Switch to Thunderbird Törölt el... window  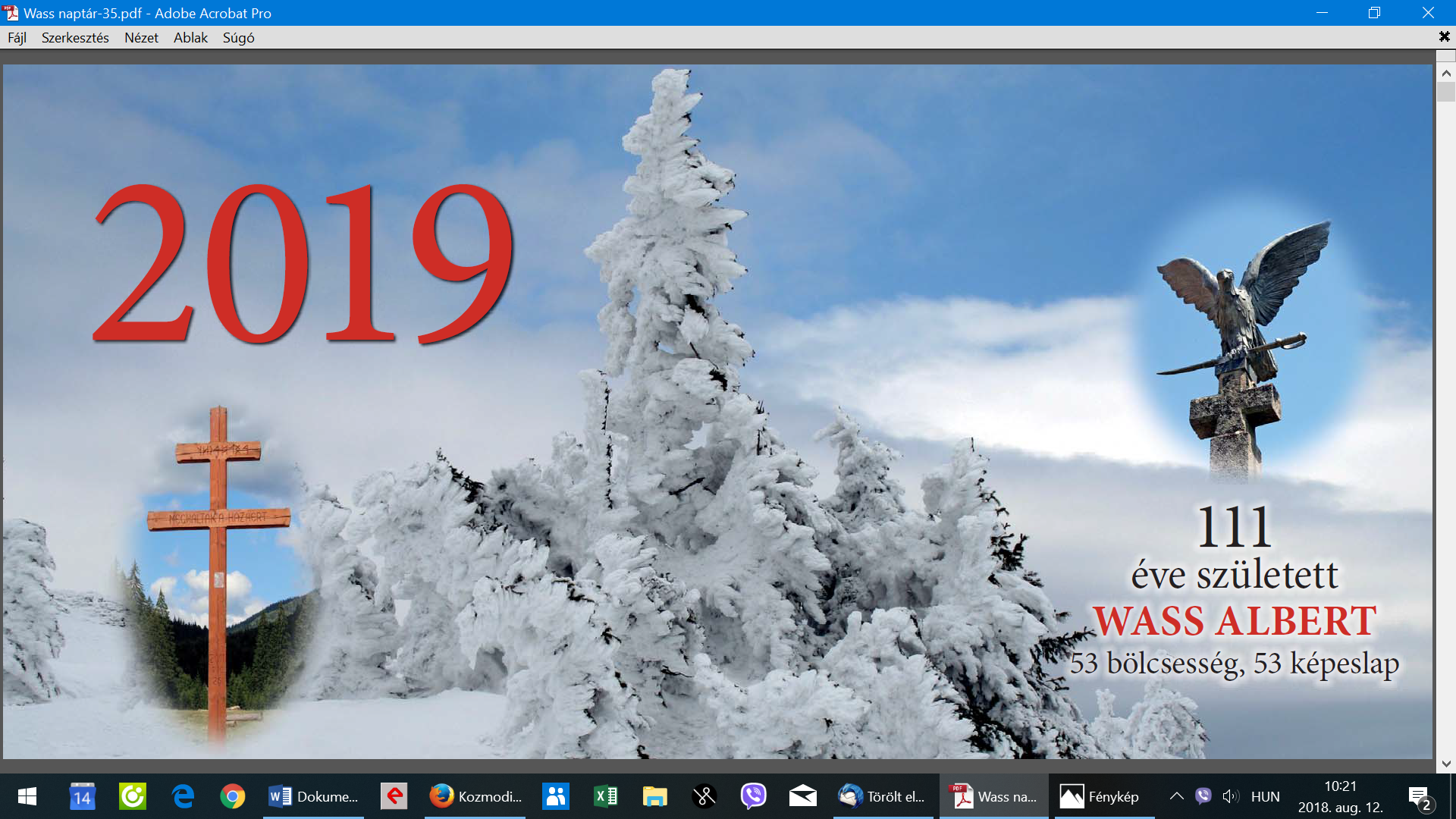tap(883, 796)
